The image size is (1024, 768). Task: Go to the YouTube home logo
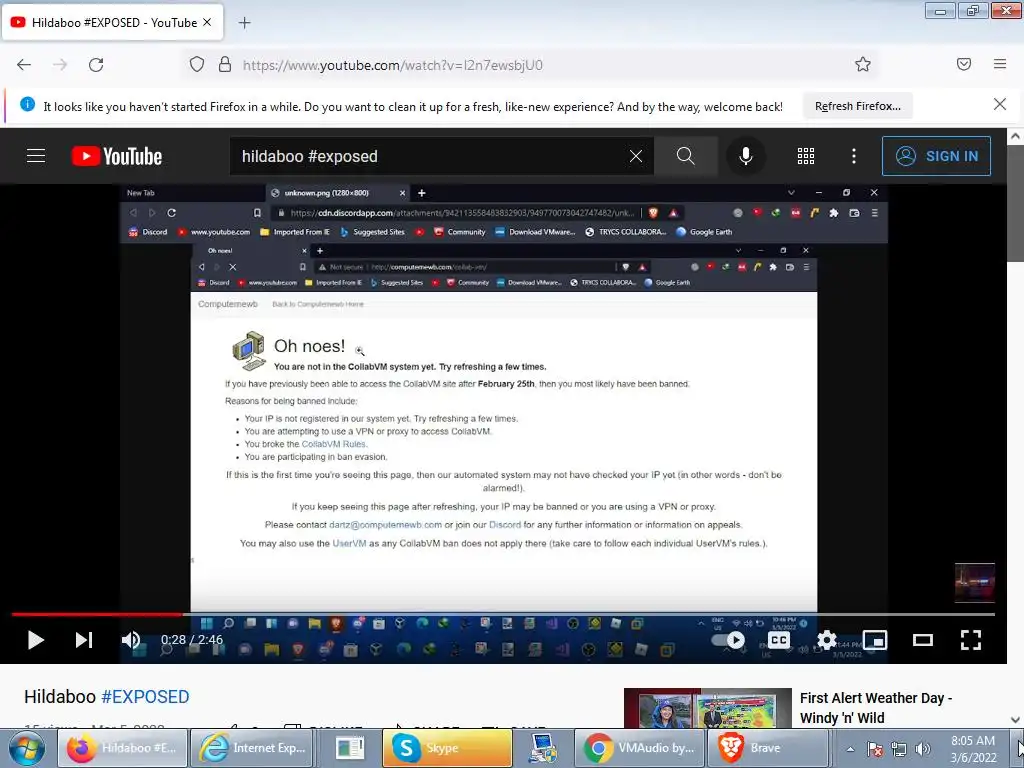pyautogui.click(x=117, y=156)
